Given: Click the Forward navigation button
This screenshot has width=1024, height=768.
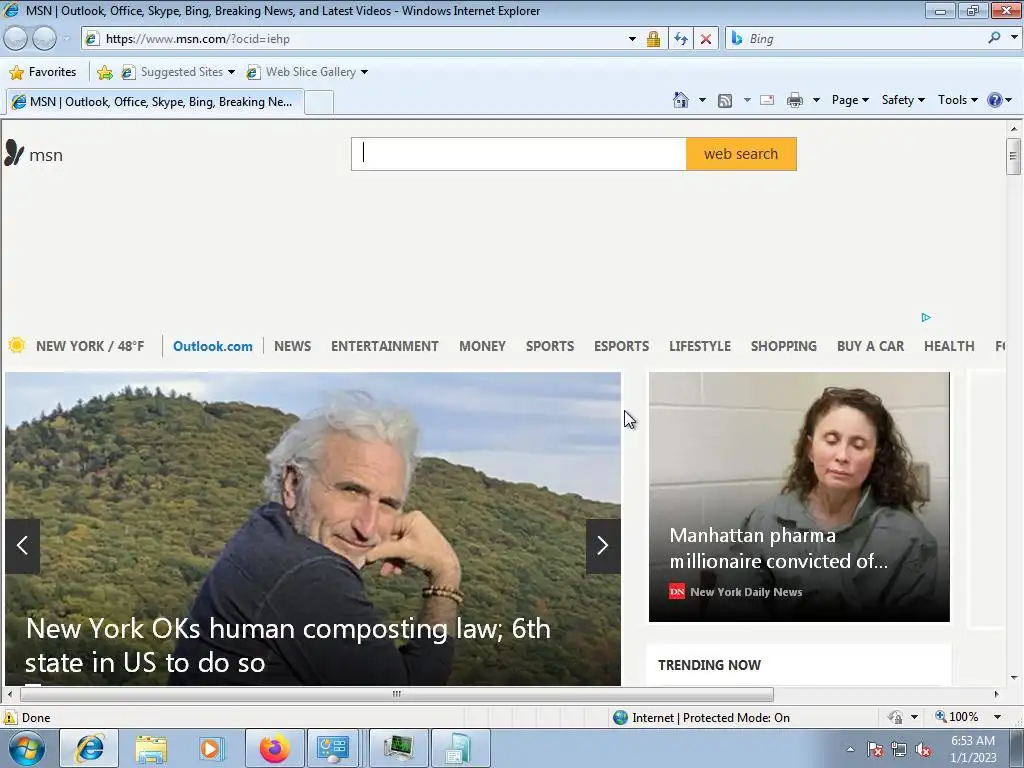Looking at the screenshot, I should point(44,39).
